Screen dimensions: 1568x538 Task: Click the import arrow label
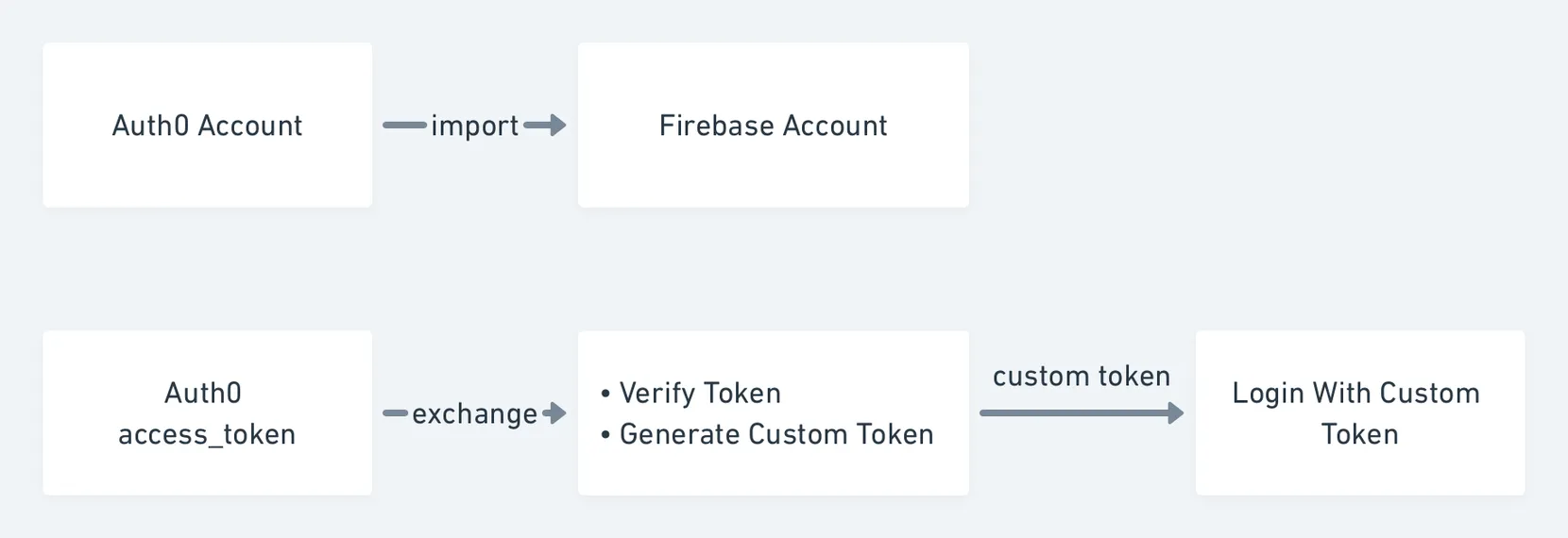[x=474, y=126]
